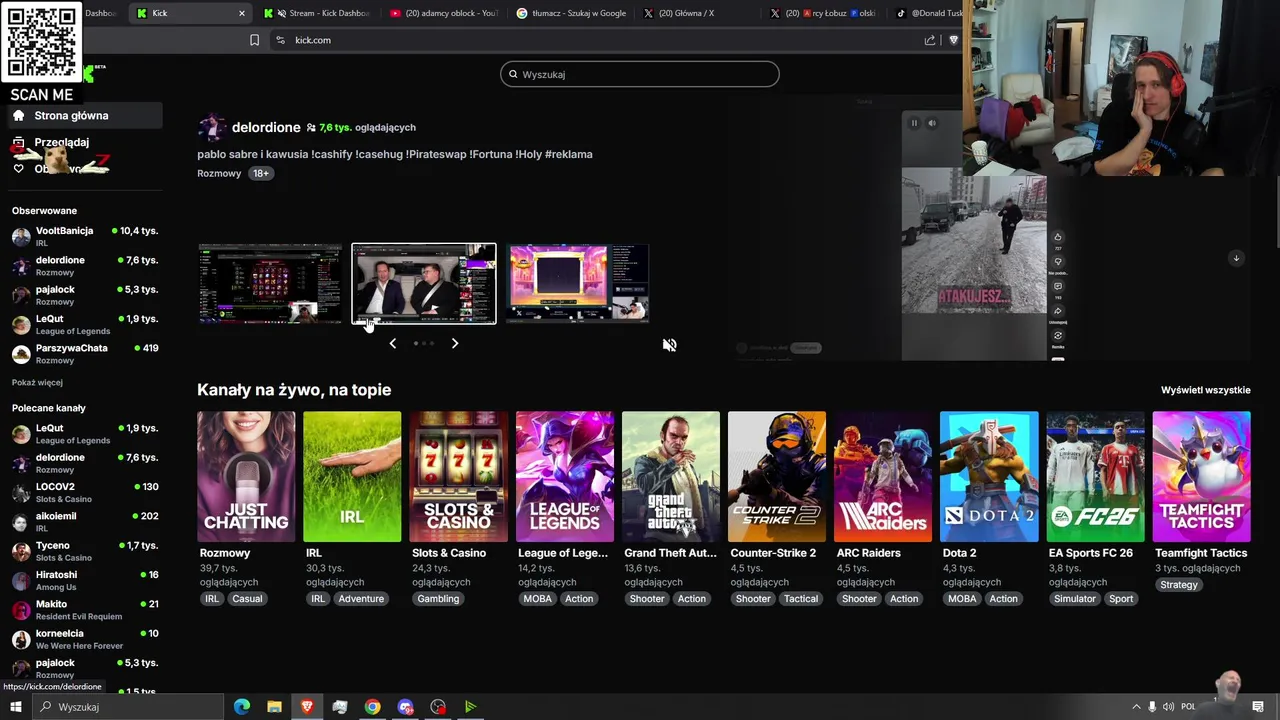Image resolution: width=1280 pixels, height=720 pixels.
Task: Select the middle carousel stream thumbnail
Action: (424, 283)
